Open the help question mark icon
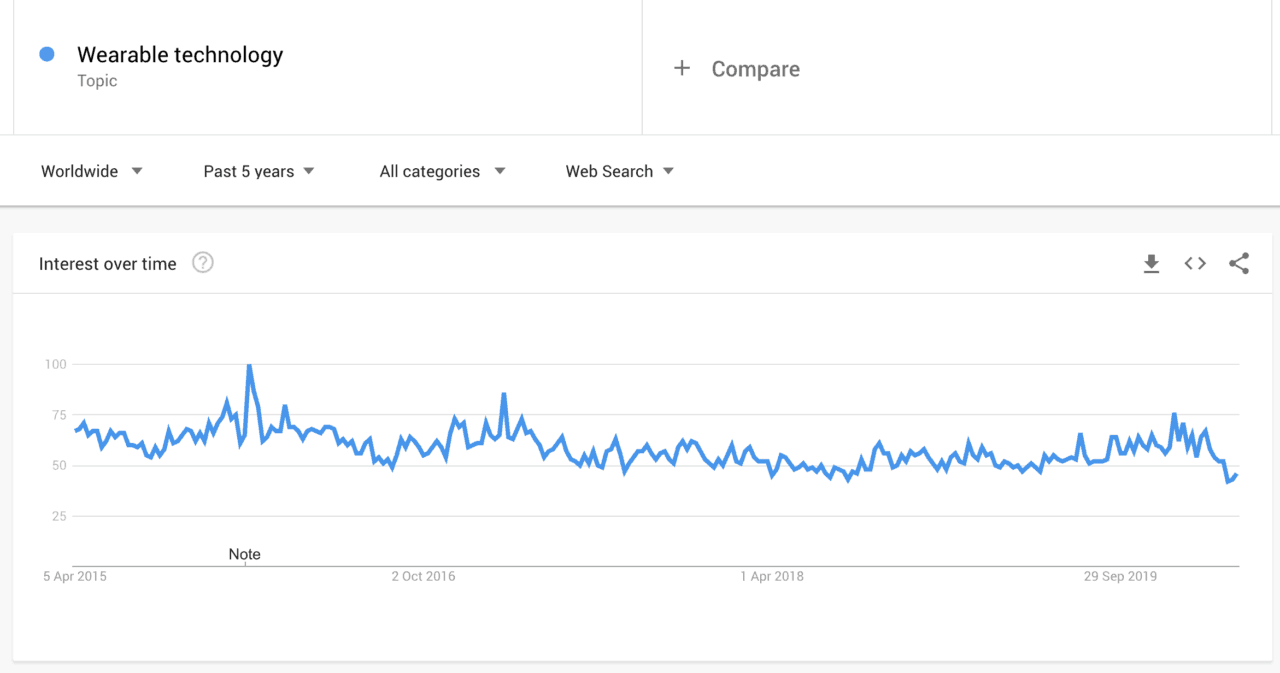Screen dimensions: 1280x673 coord(203,263)
